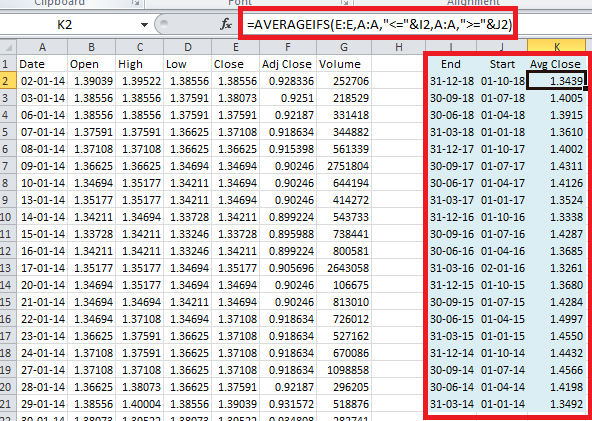Click the insert function fx icon
592x421 pixels.
pyautogui.click(x=226, y=25)
